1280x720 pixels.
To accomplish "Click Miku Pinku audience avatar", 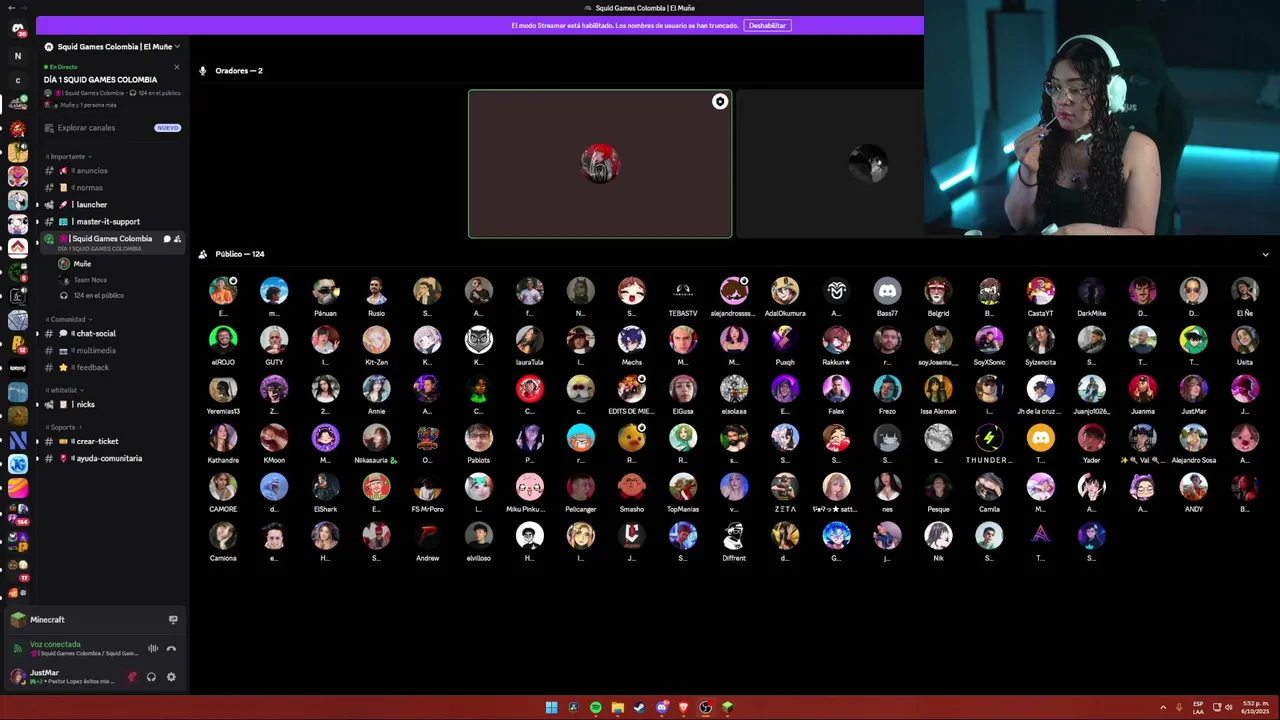I will pyautogui.click(x=530, y=487).
